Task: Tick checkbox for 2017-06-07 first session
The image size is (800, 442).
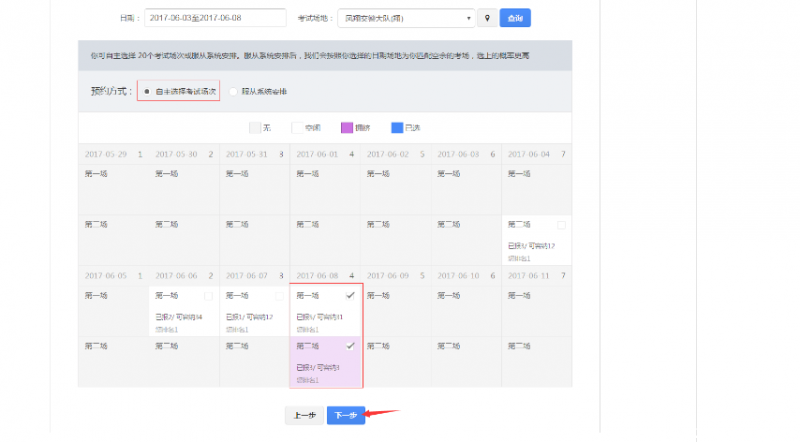Action: 279,296
